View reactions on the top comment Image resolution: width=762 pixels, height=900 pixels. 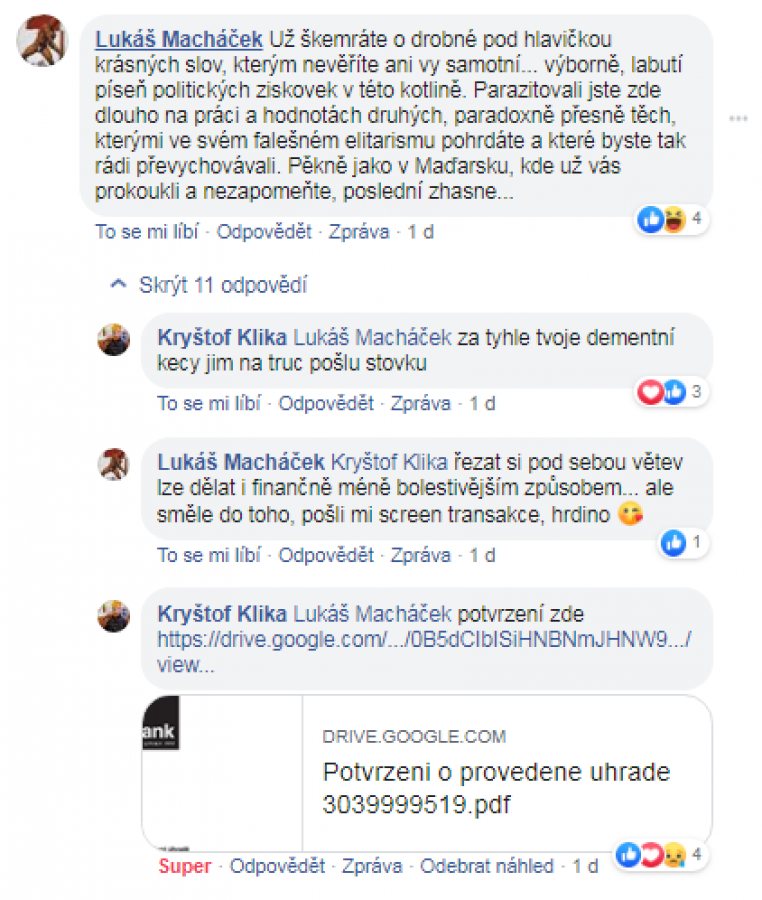click(672, 219)
